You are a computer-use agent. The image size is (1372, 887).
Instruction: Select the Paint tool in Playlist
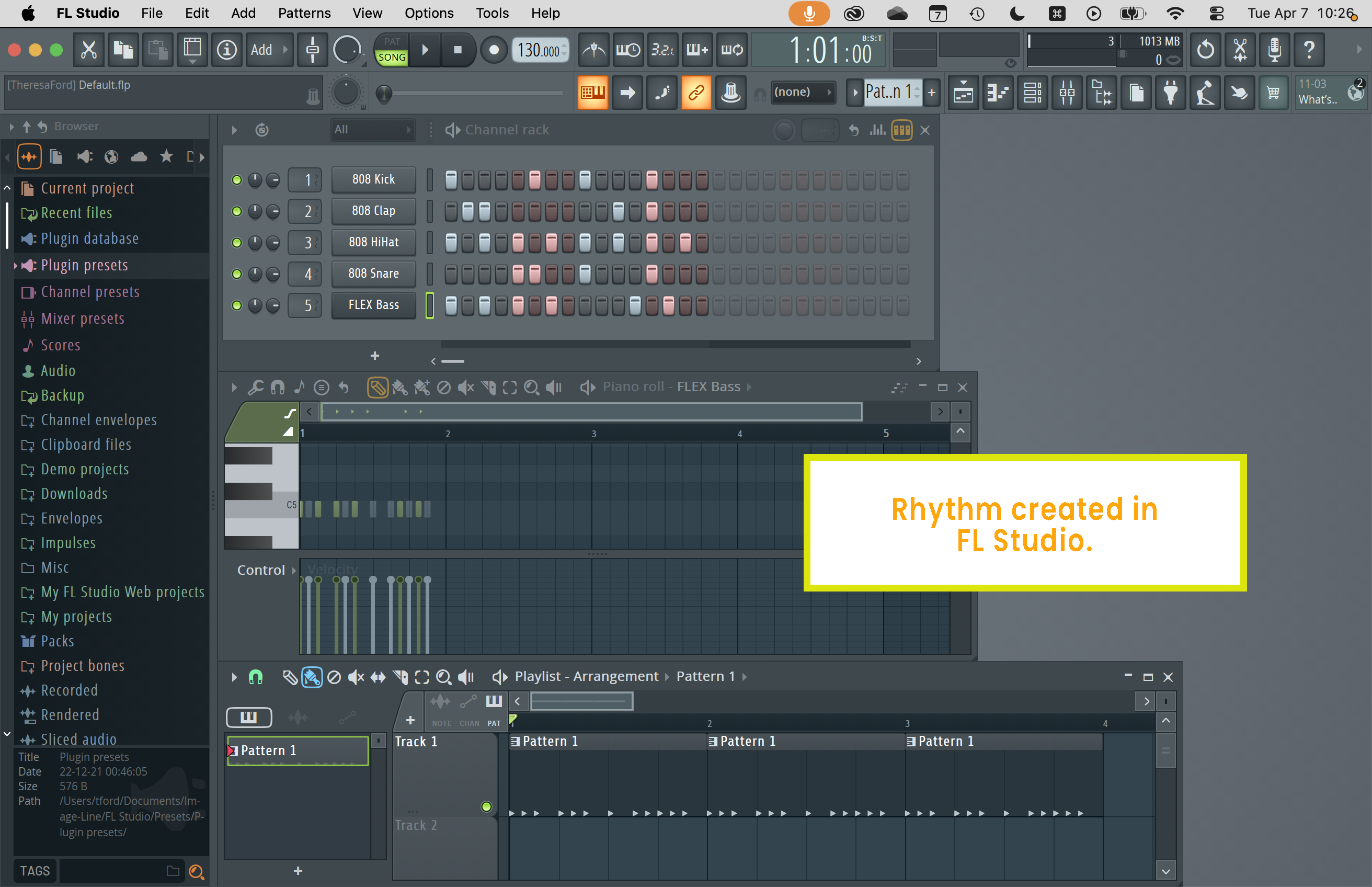[x=312, y=677]
